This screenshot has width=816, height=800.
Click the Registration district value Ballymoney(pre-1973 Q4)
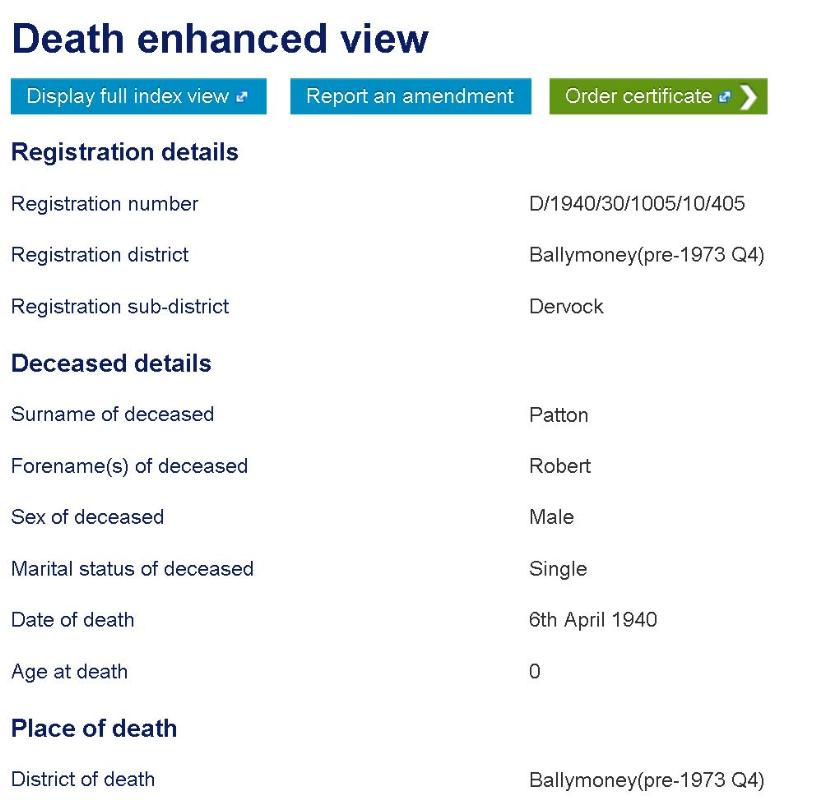coord(646,255)
